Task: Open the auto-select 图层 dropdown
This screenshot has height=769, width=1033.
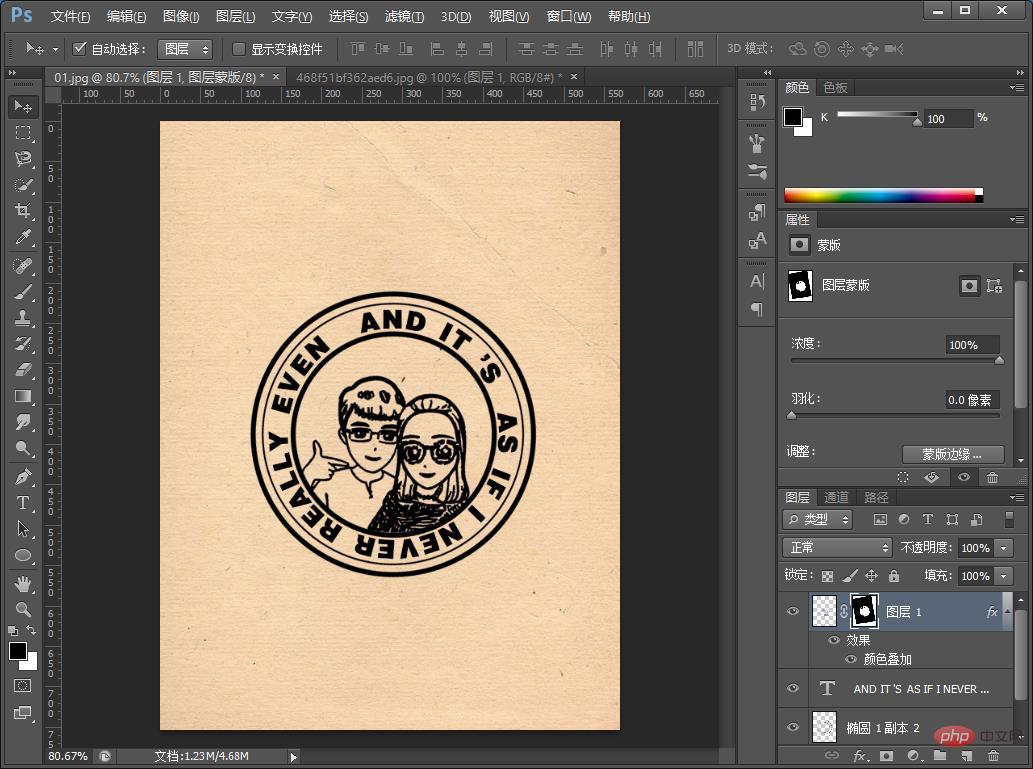Action: 185,49
